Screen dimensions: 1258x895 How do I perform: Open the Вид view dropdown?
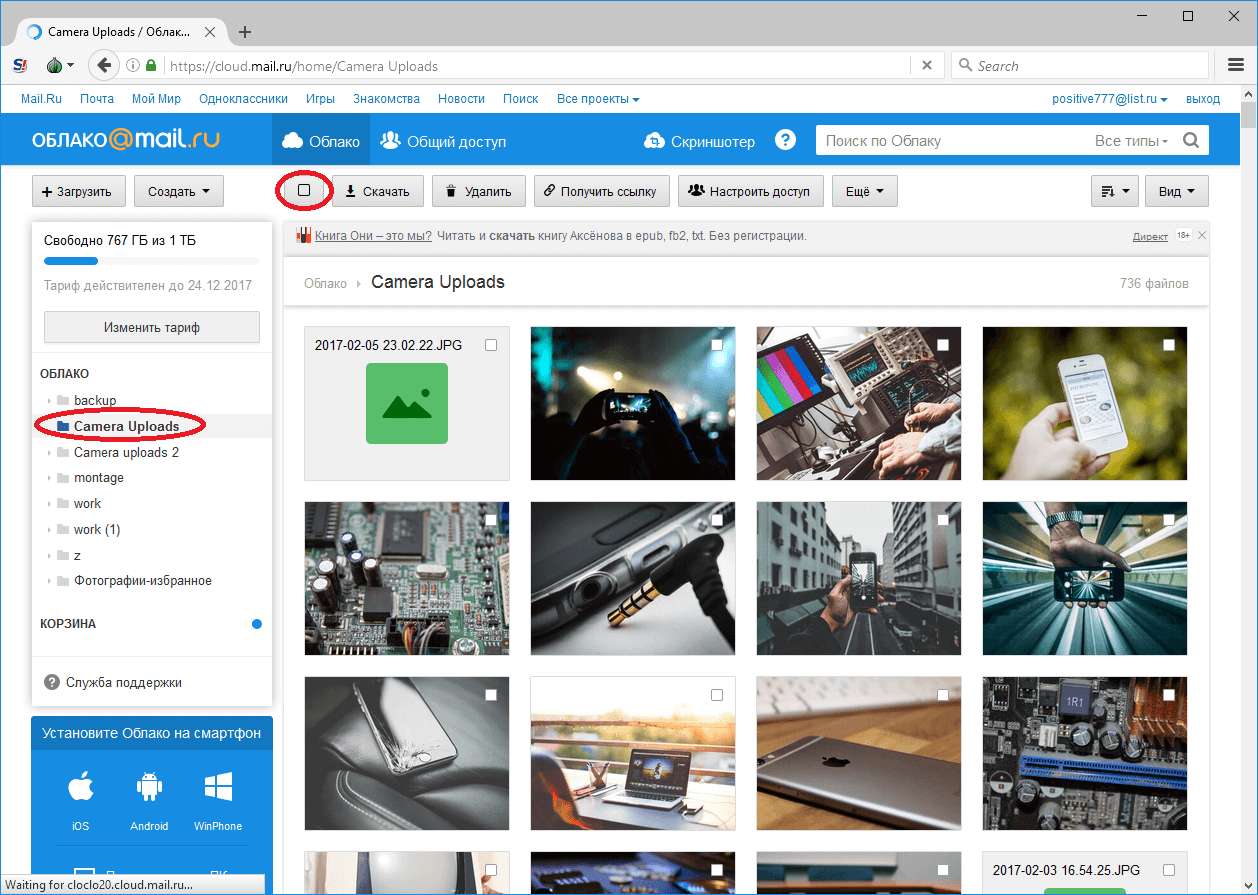pyautogui.click(x=1176, y=191)
